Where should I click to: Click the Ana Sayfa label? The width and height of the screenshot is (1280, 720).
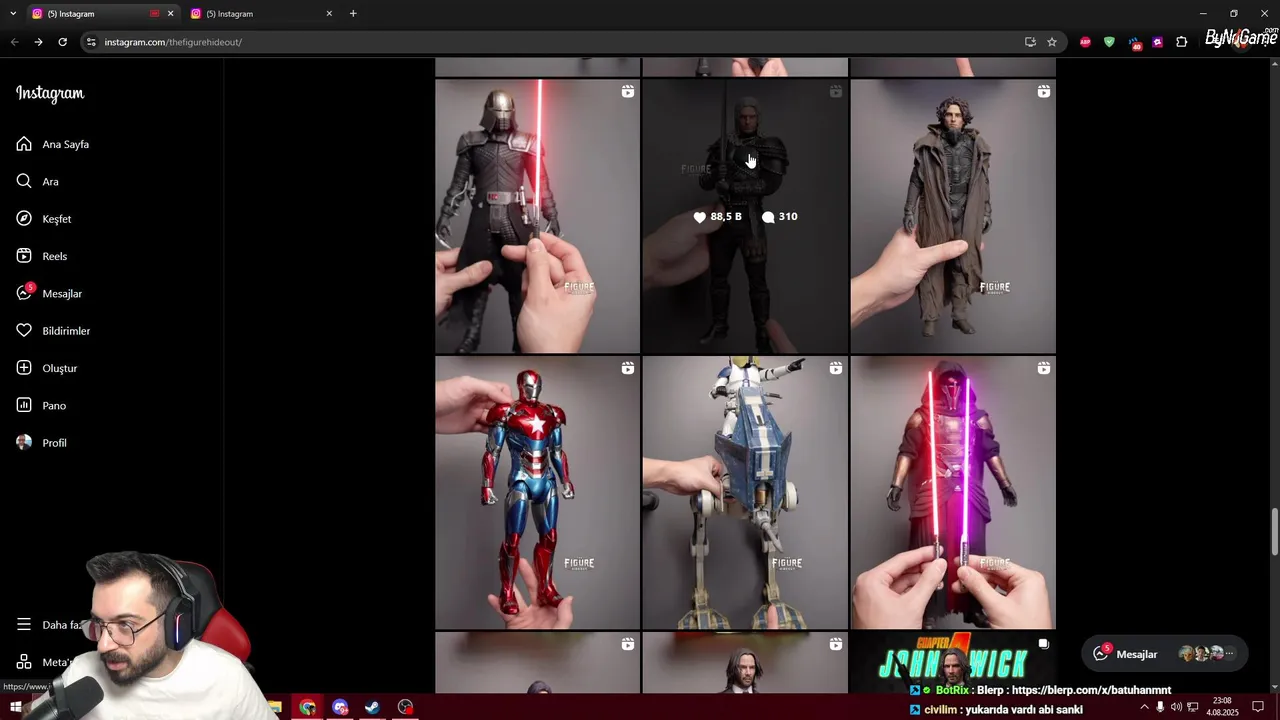(x=66, y=144)
